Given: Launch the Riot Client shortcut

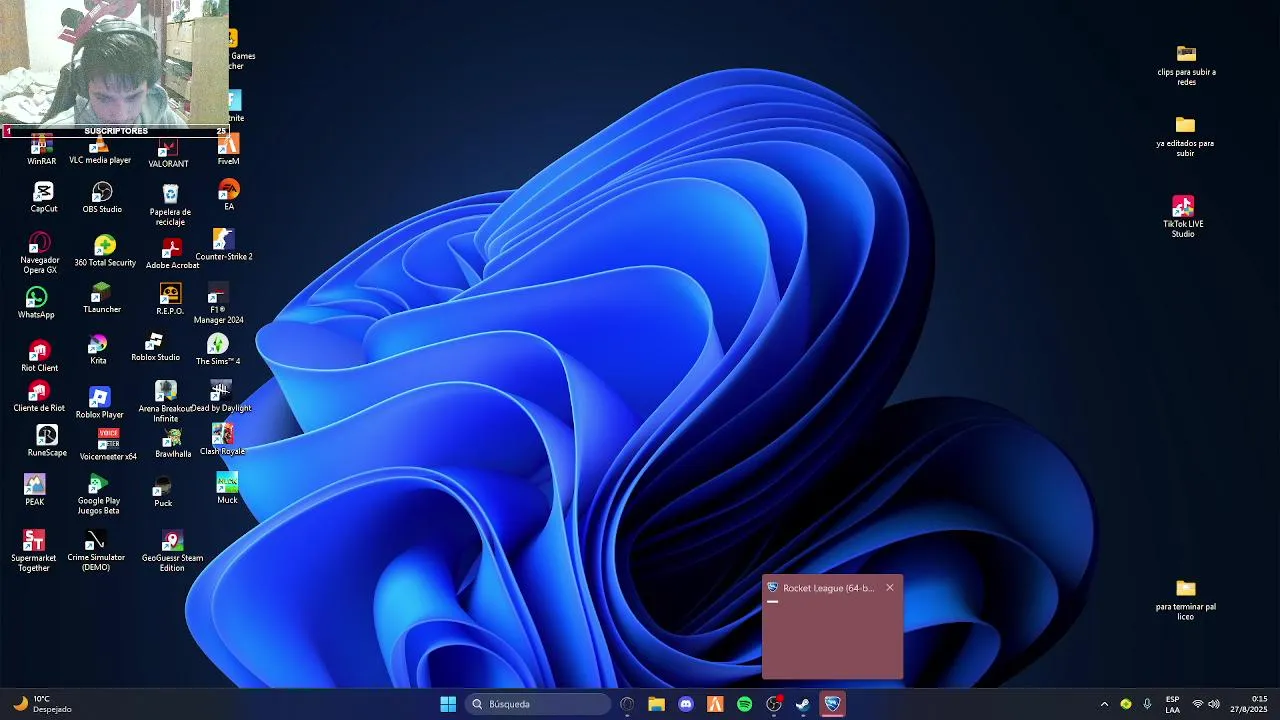Looking at the screenshot, I should pos(39,356).
